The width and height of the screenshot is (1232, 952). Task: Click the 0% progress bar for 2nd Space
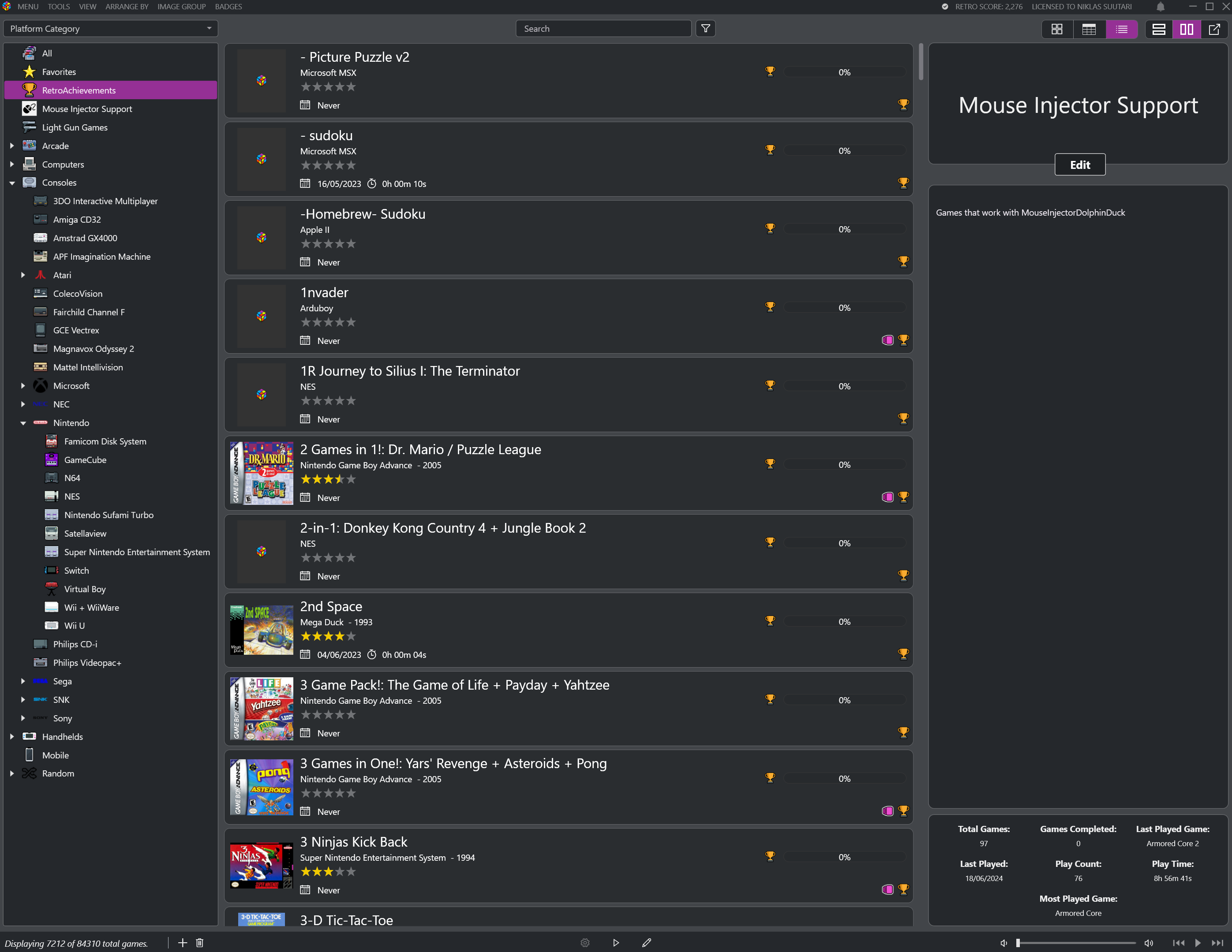tap(844, 621)
